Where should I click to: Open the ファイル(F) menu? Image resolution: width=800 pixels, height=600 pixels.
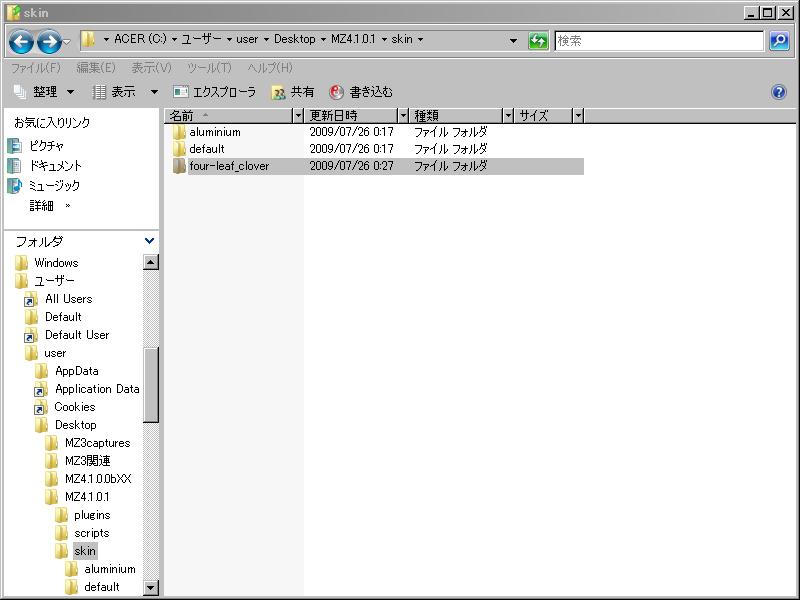click(35, 68)
